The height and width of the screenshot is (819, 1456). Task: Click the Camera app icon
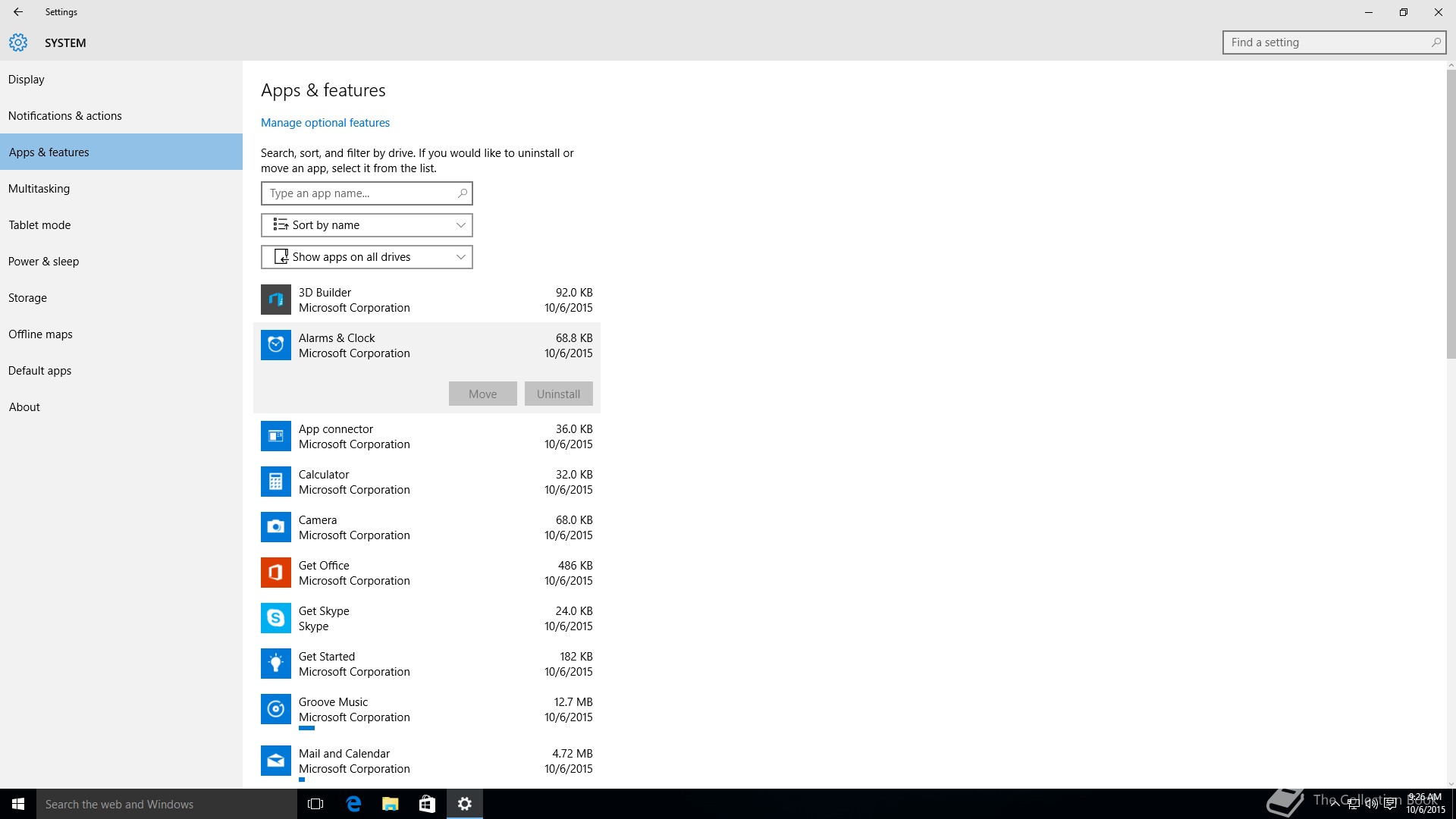pos(276,527)
